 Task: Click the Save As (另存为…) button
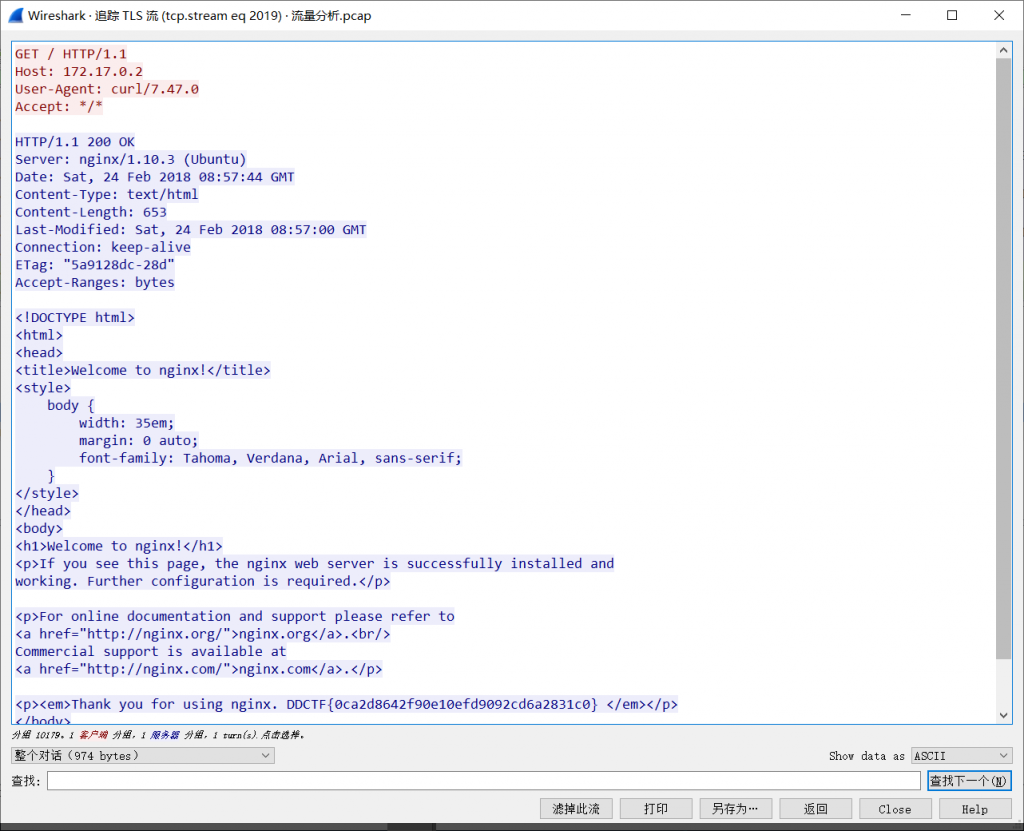click(735, 809)
